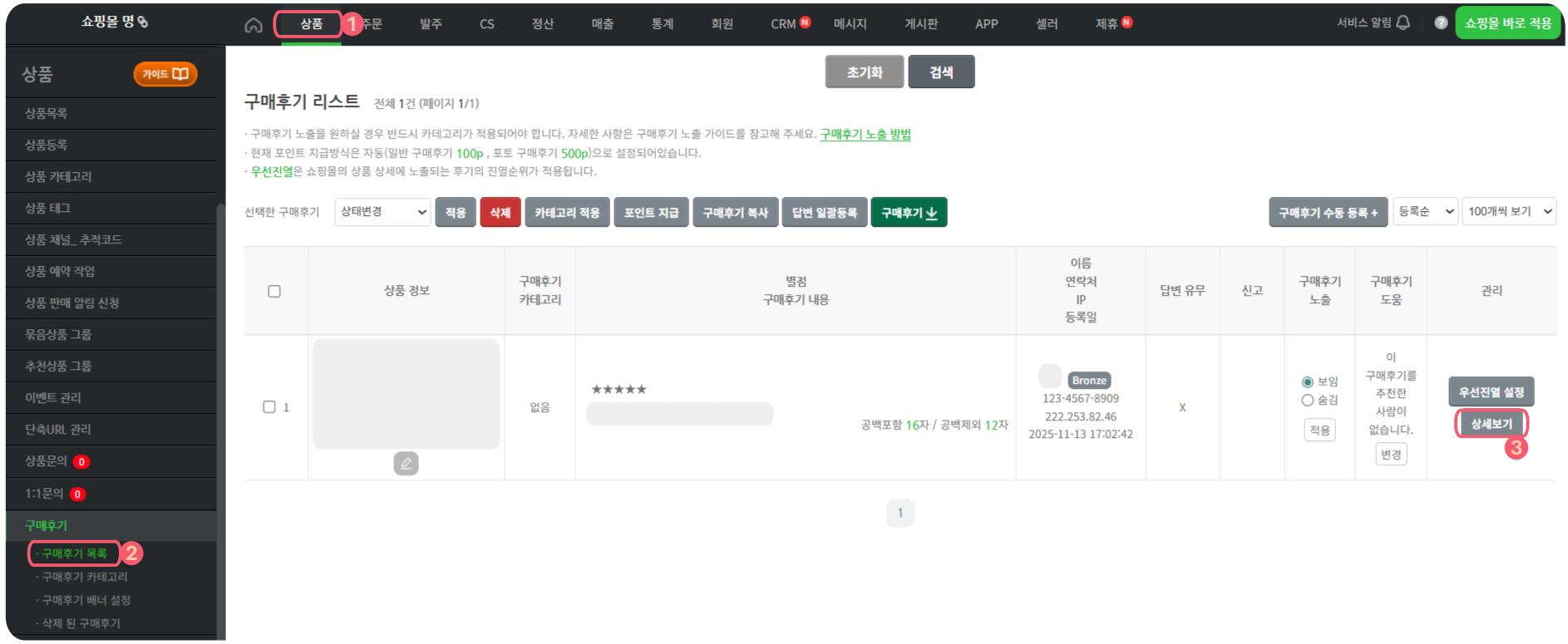Click the edit pencil icon under product image

coord(406,464)
